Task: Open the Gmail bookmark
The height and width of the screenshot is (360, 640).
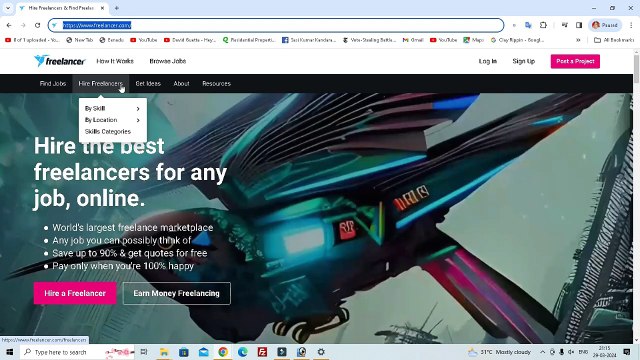Action: click(413, 40)
